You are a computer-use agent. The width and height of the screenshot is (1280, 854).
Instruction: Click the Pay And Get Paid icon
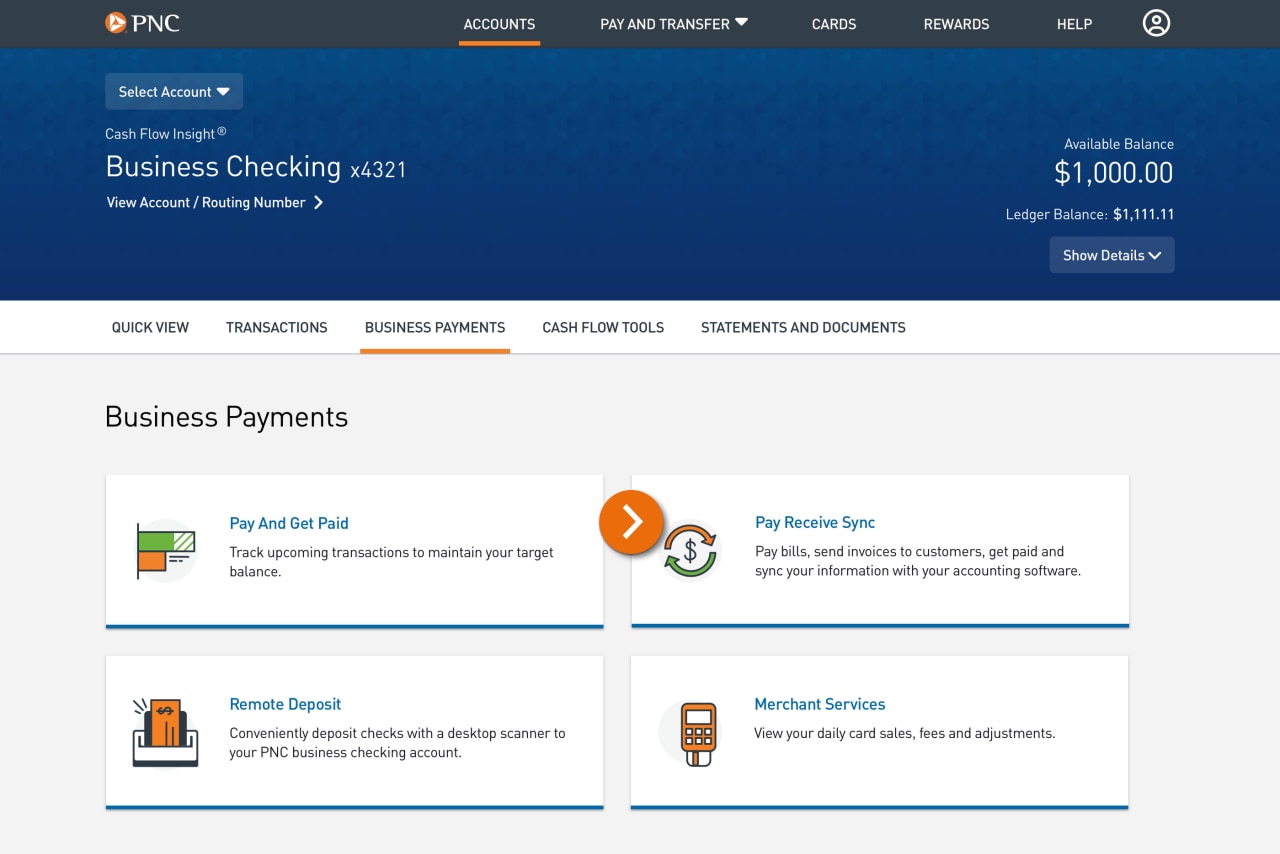click(x=164, y=549)
